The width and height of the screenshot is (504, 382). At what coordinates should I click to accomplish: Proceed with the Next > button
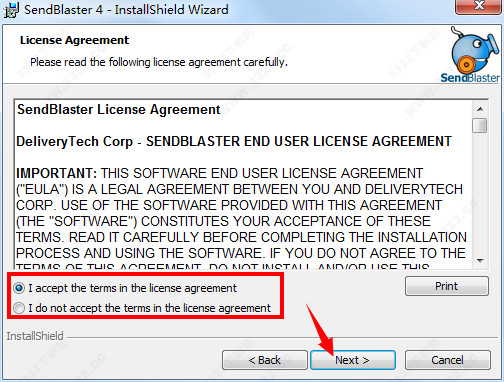click(x=353, y=360)
